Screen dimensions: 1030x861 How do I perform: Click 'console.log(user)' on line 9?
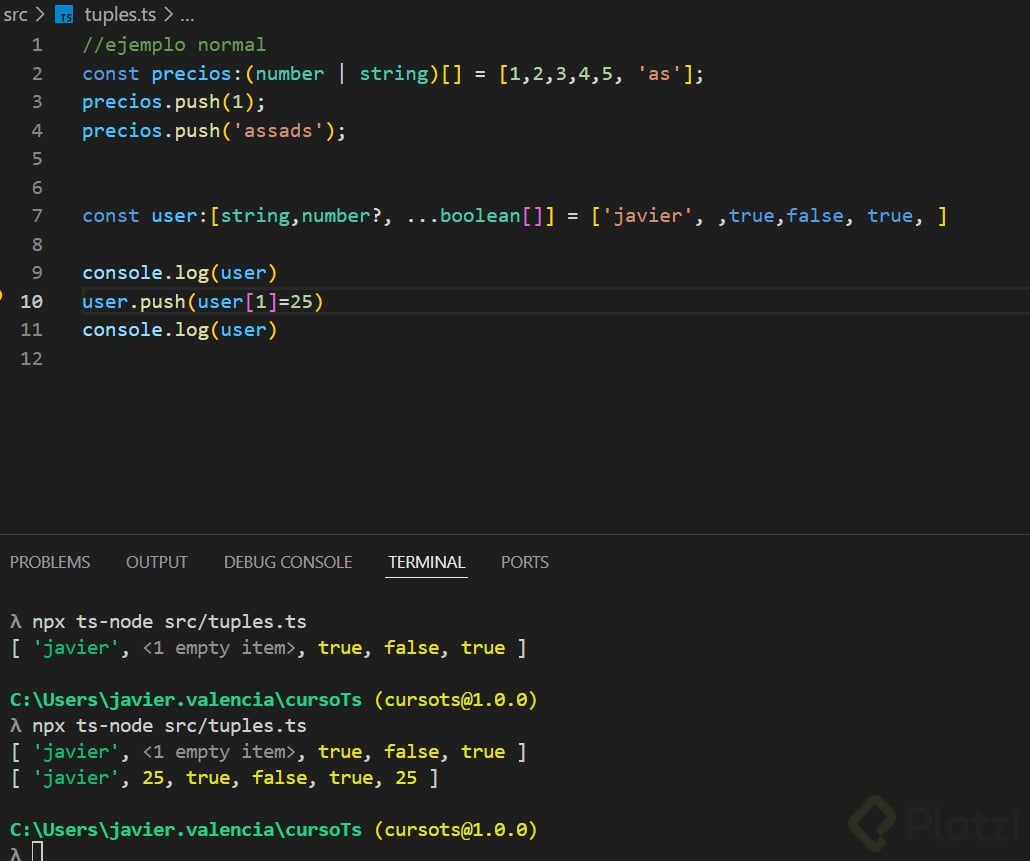180,273
